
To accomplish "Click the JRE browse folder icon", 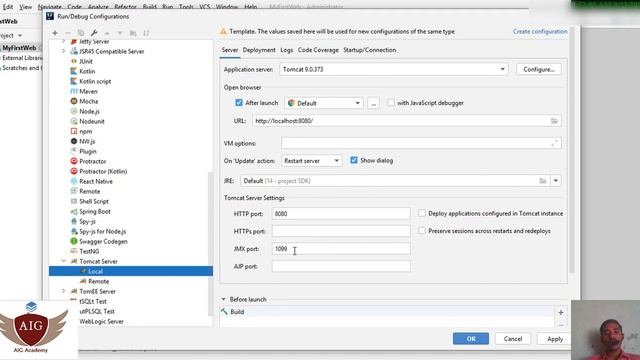I will click(542, 181).
